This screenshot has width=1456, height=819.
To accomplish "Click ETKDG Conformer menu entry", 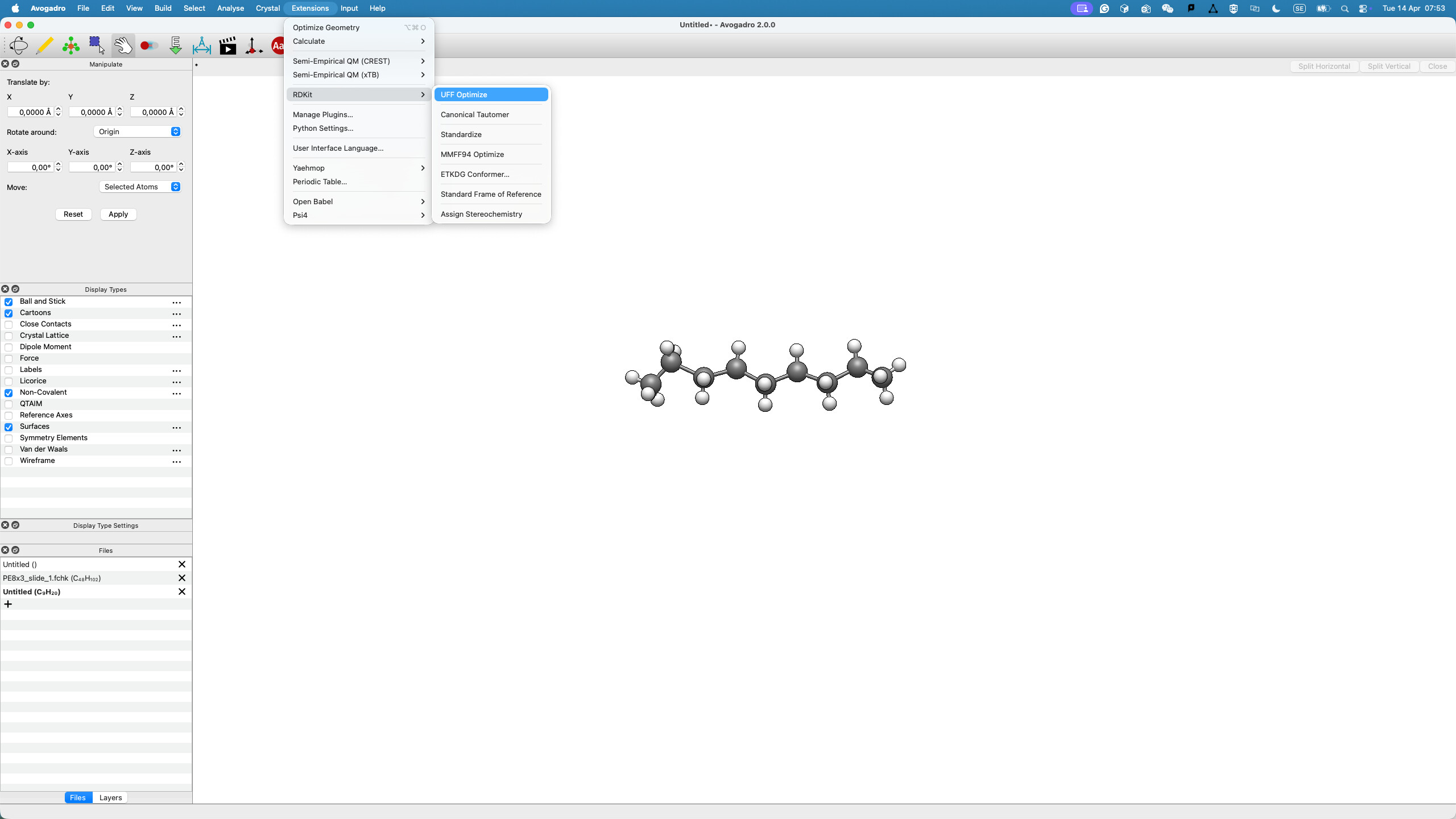I will [x=475, y=174].
